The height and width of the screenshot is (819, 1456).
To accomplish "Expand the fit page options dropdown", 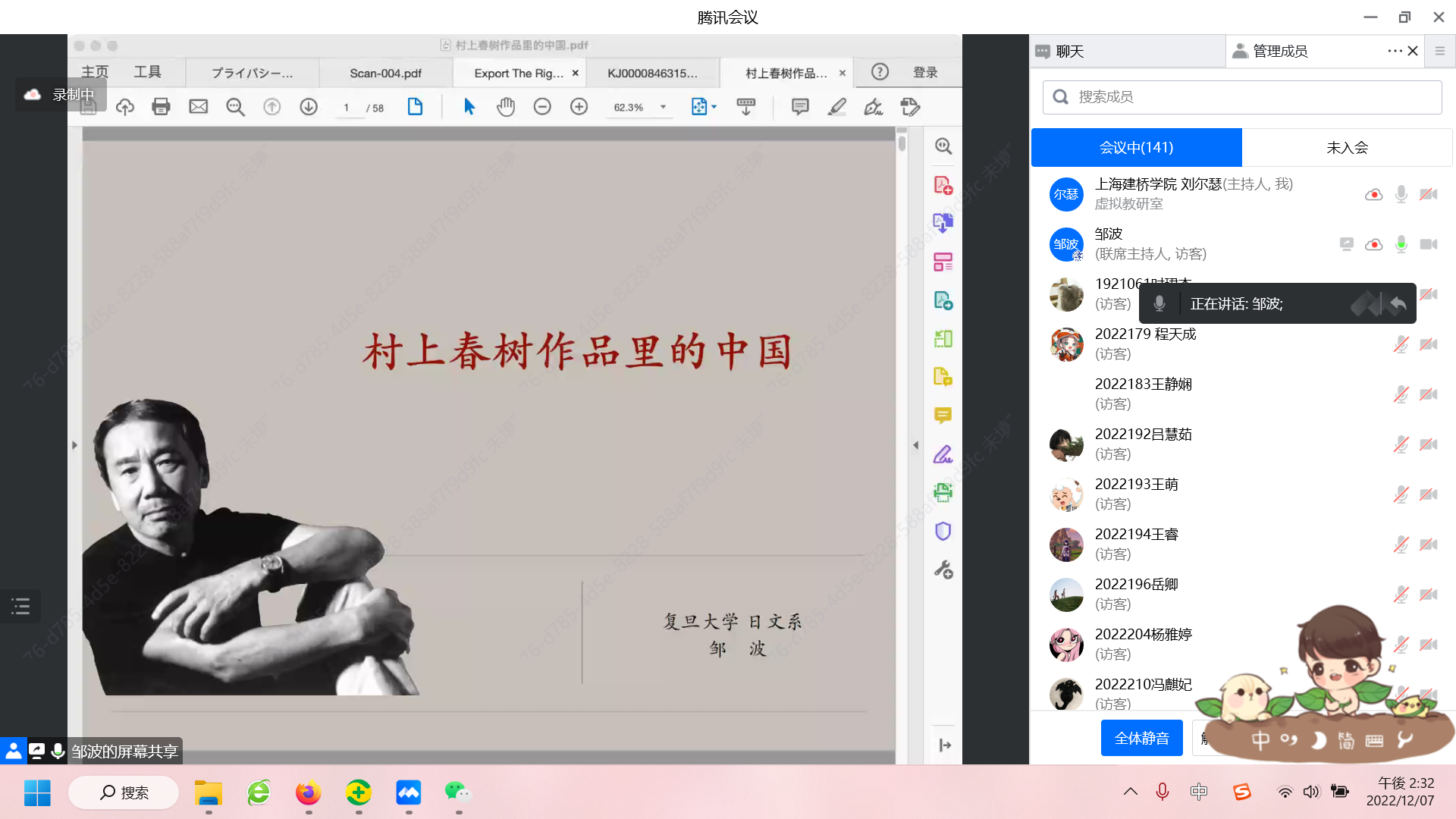I will coord(714,107).
